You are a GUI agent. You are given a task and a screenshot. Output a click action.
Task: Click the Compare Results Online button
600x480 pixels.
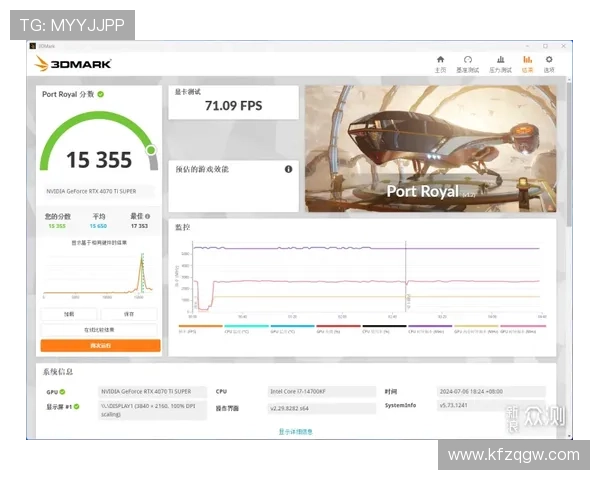[x=99, y=329]
